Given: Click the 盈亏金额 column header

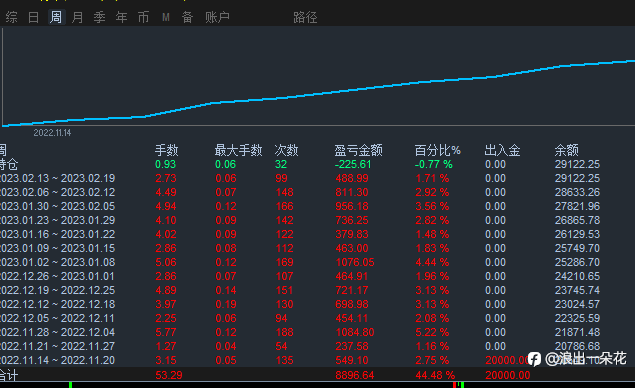Looking at the screenshot, I should coord(358,150).
